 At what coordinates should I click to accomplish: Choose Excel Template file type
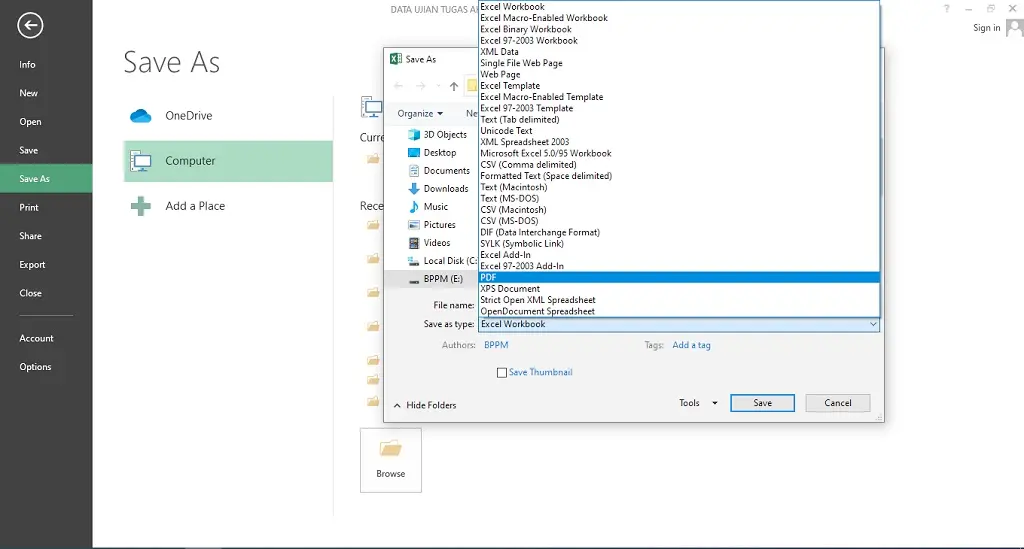point(679,86)
